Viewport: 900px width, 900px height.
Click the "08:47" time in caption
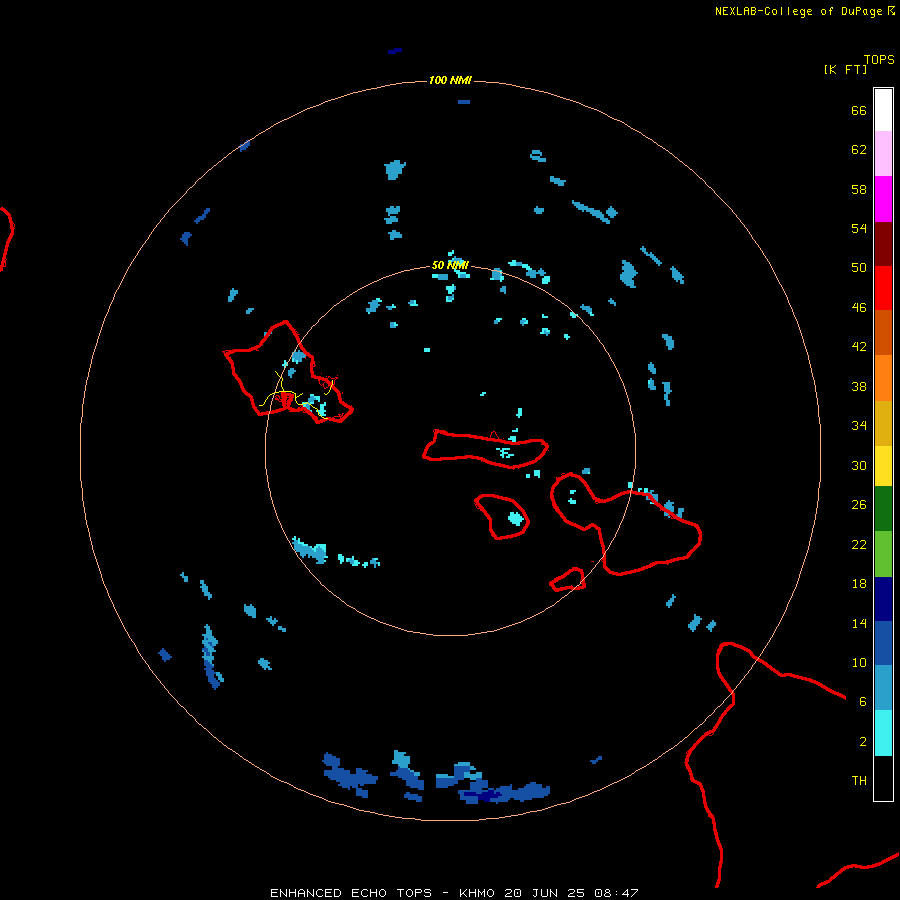tap(616, 893)
